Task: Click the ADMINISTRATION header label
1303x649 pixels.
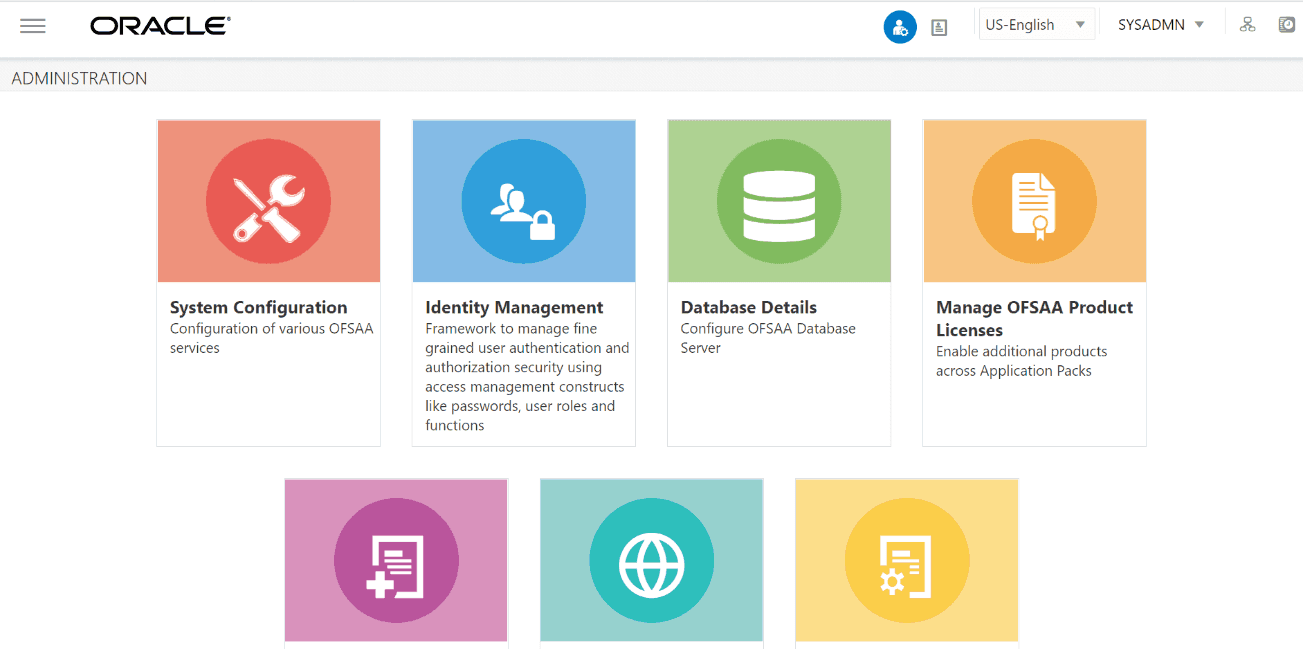Action: (x=78, y=77)
